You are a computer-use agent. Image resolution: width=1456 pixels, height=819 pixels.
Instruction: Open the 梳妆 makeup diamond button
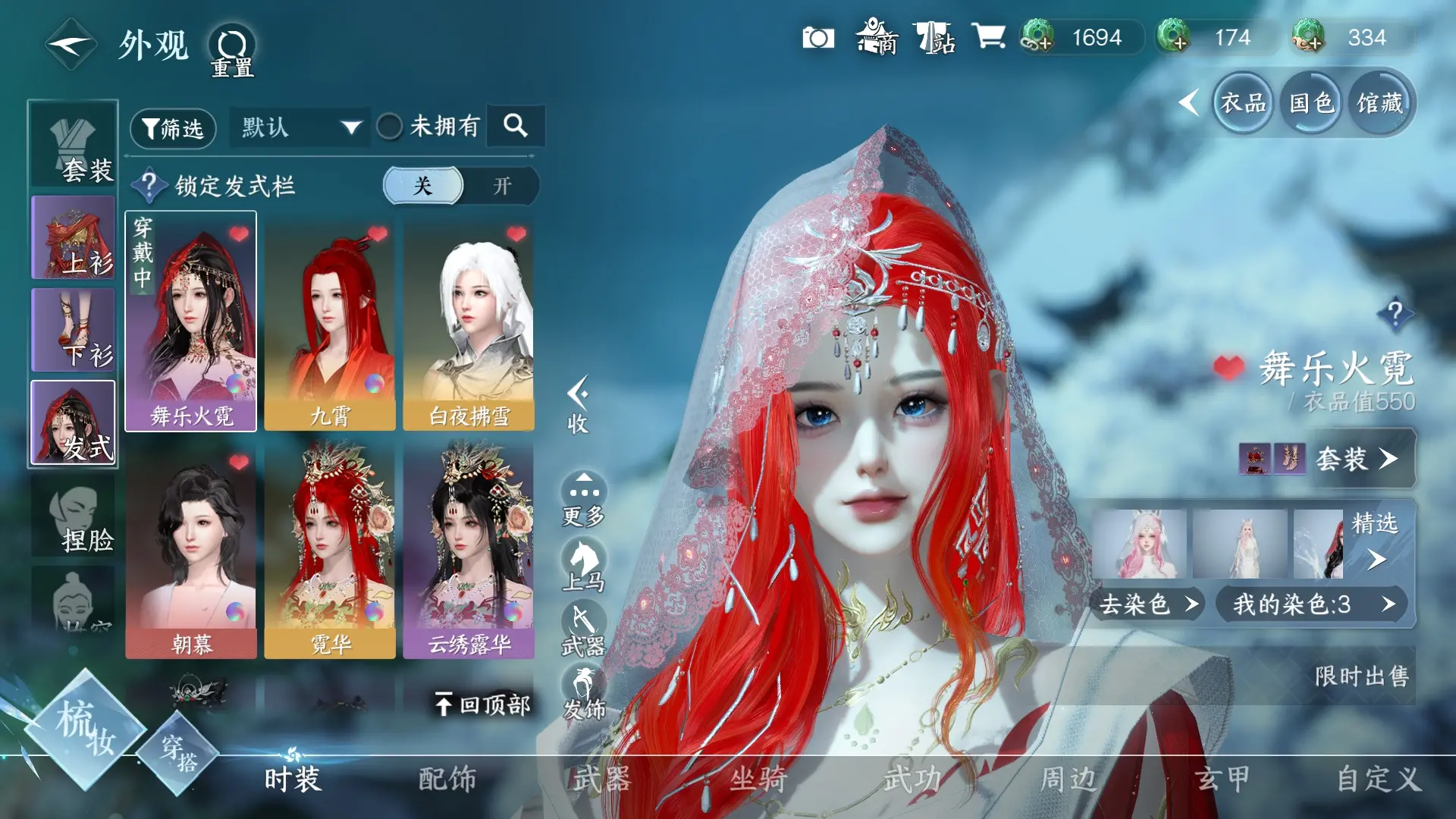coord(85,730)
